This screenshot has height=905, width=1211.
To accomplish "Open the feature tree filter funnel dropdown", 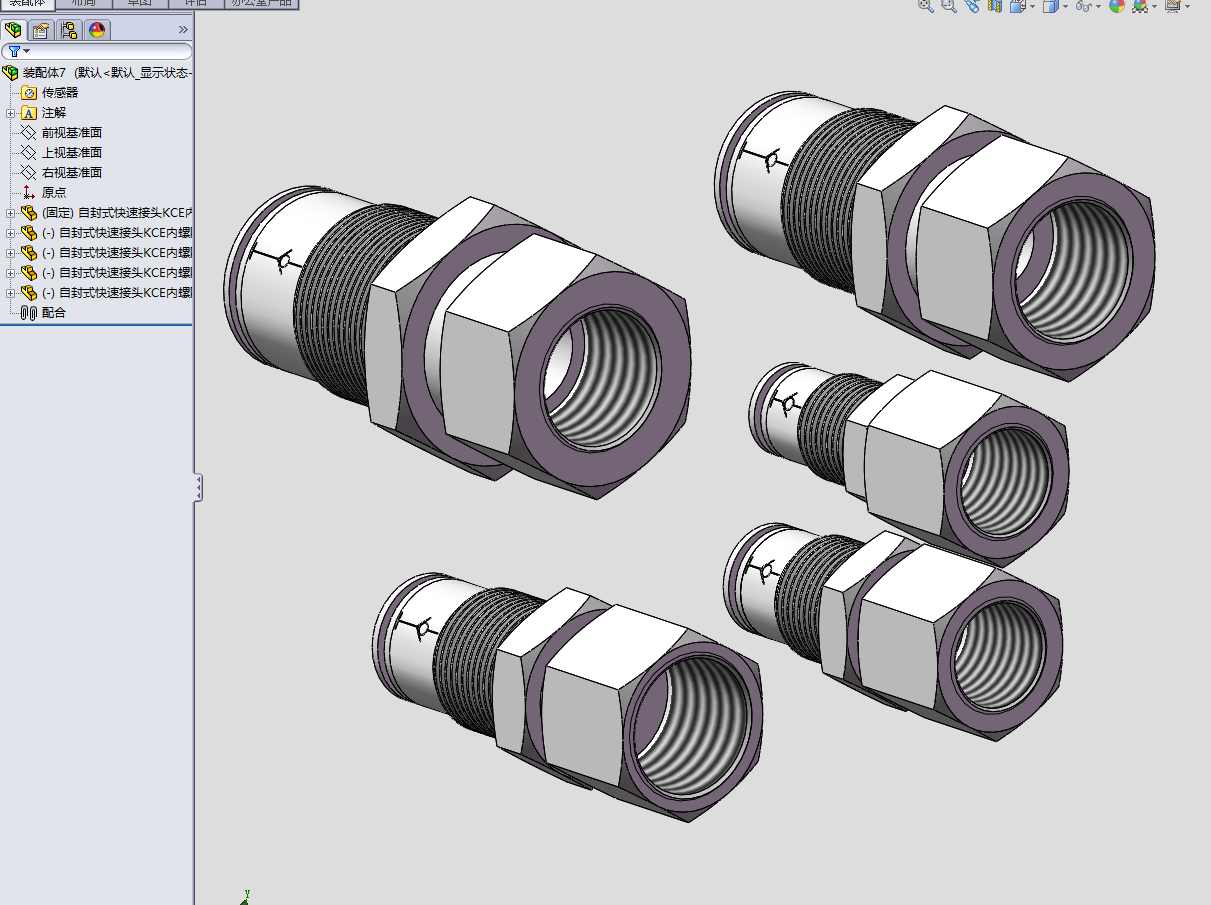I will (18, 51).
